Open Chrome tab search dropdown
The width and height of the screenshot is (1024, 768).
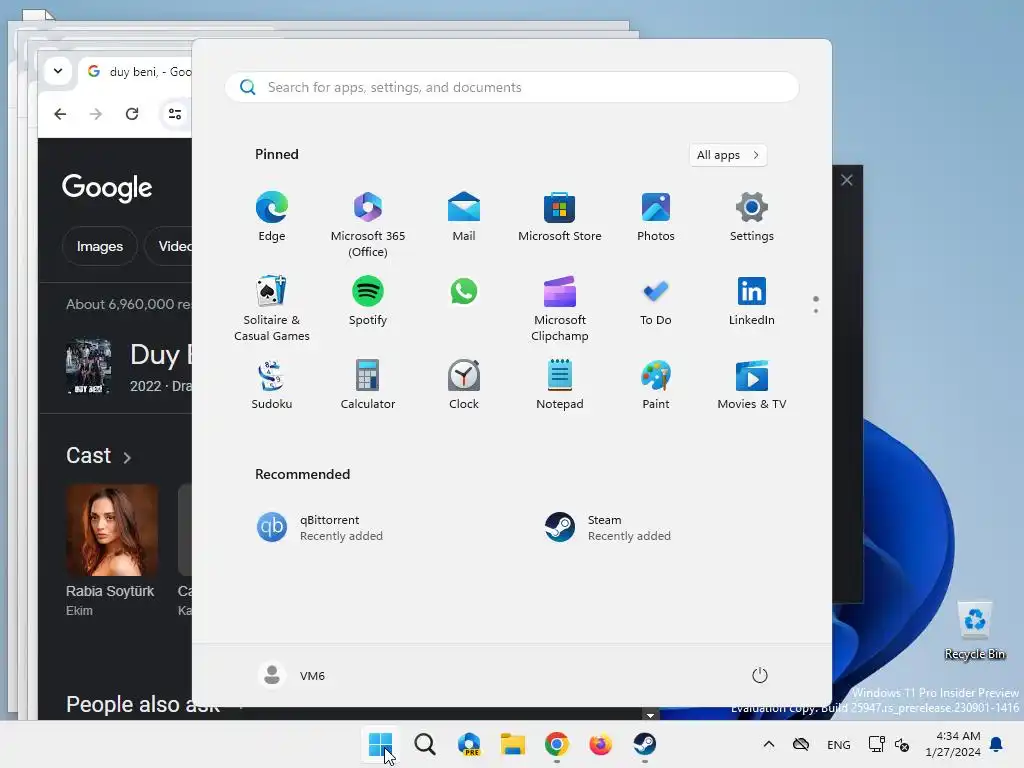click(x=58, y=71)
